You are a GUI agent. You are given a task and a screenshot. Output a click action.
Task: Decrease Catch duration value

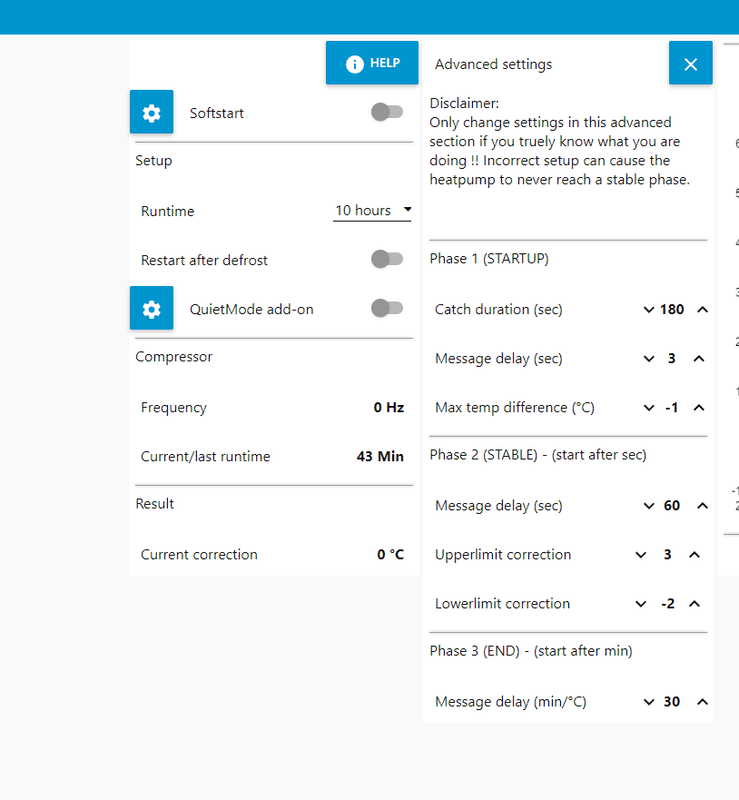pos(649,310)
